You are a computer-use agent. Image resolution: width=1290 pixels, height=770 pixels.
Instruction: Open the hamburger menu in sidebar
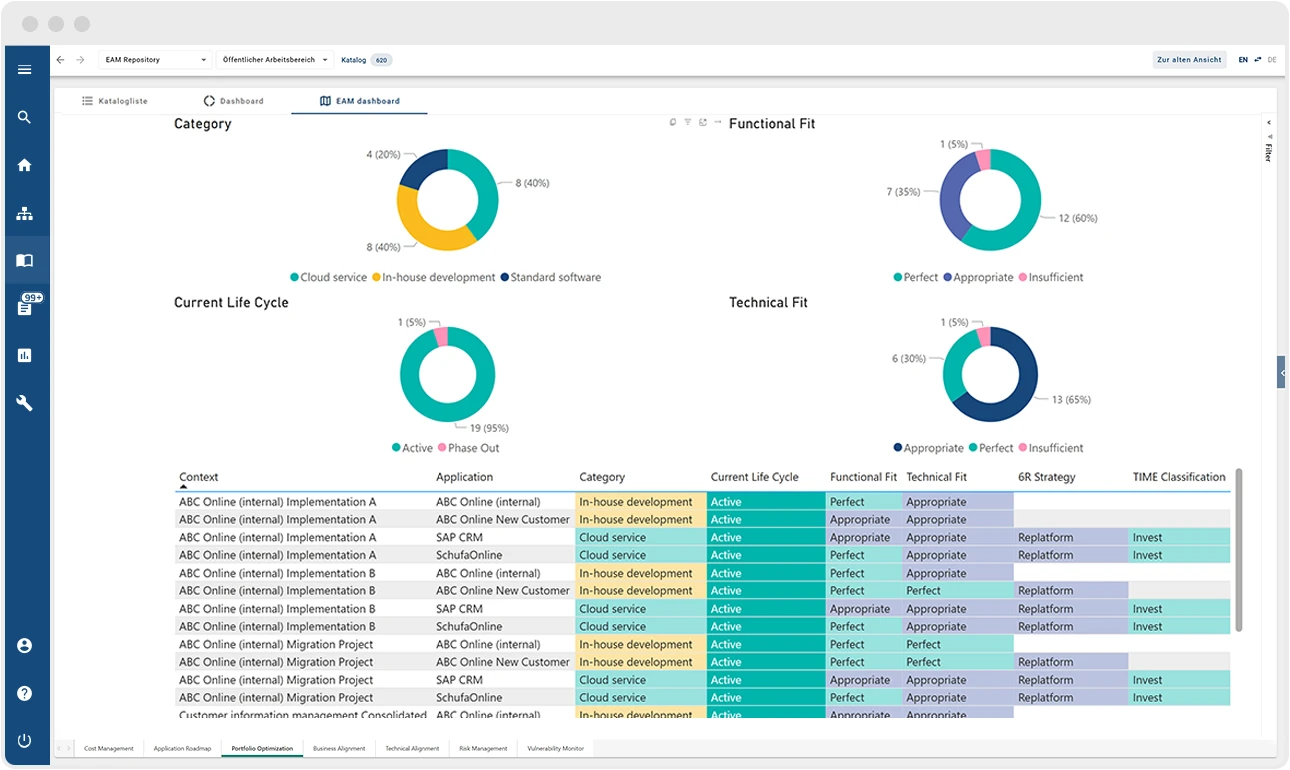coord(25,69)
